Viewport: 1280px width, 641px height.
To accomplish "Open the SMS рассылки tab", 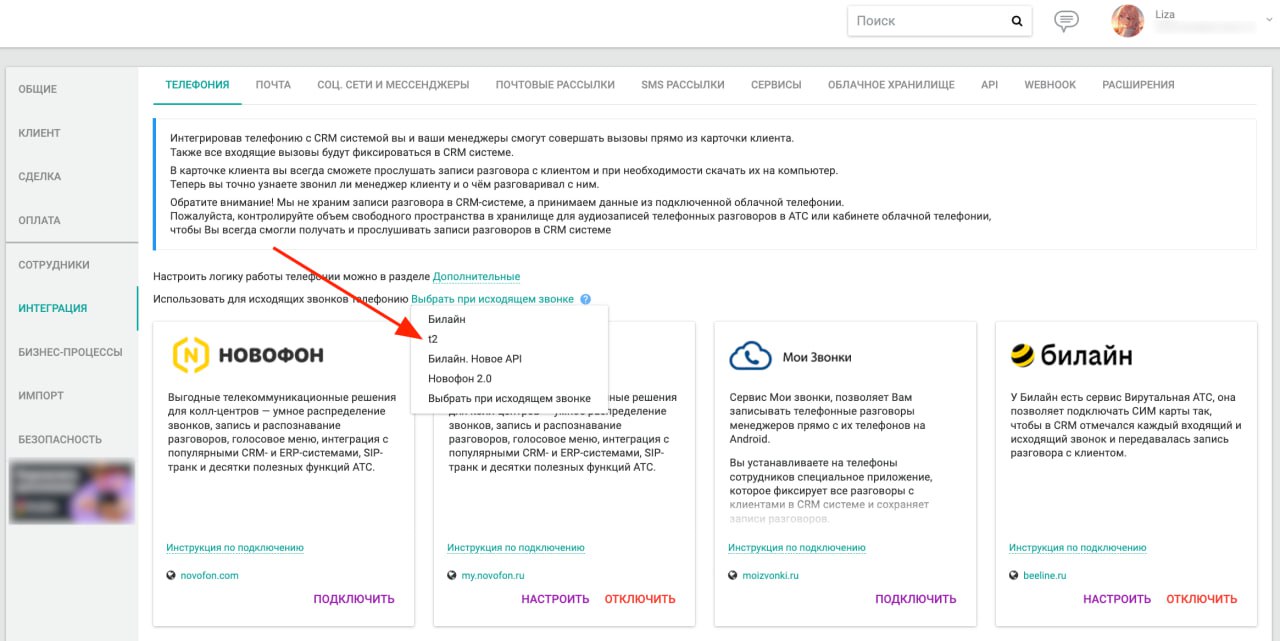I will click(x=683, y=85).
